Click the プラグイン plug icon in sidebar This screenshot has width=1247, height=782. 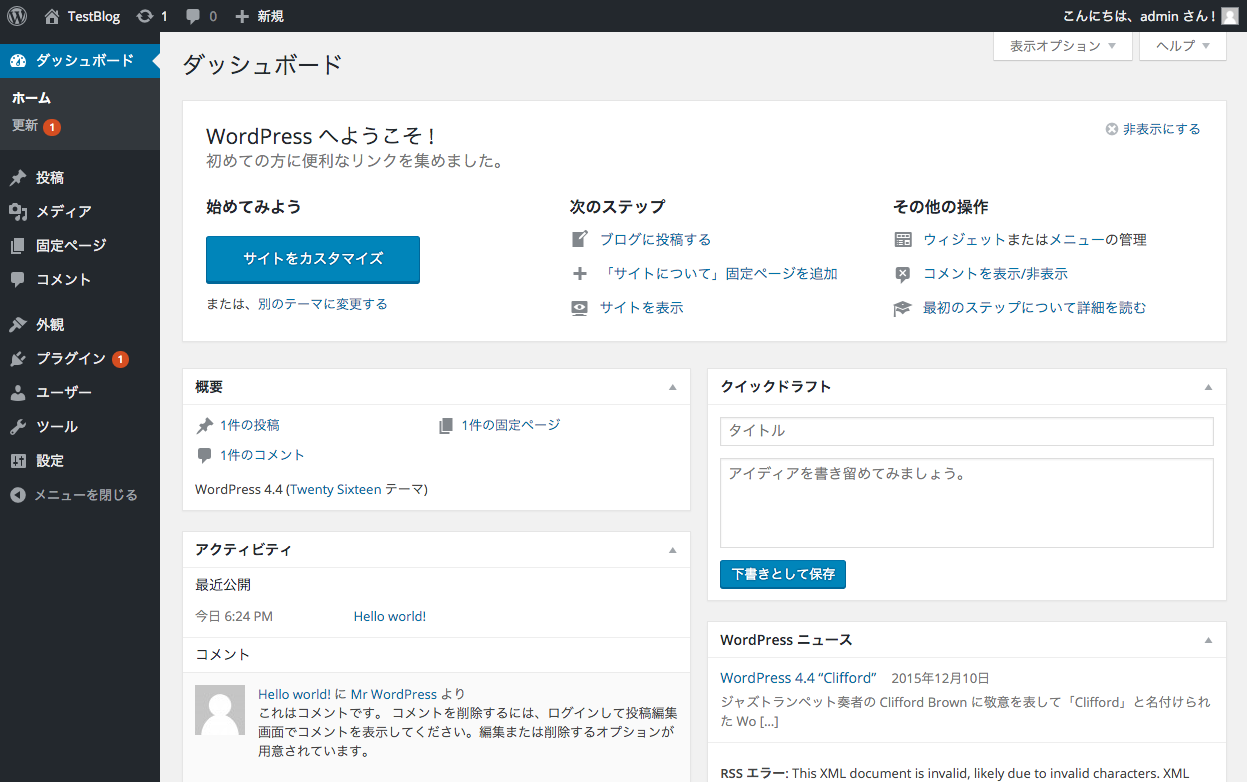point(18,359)
